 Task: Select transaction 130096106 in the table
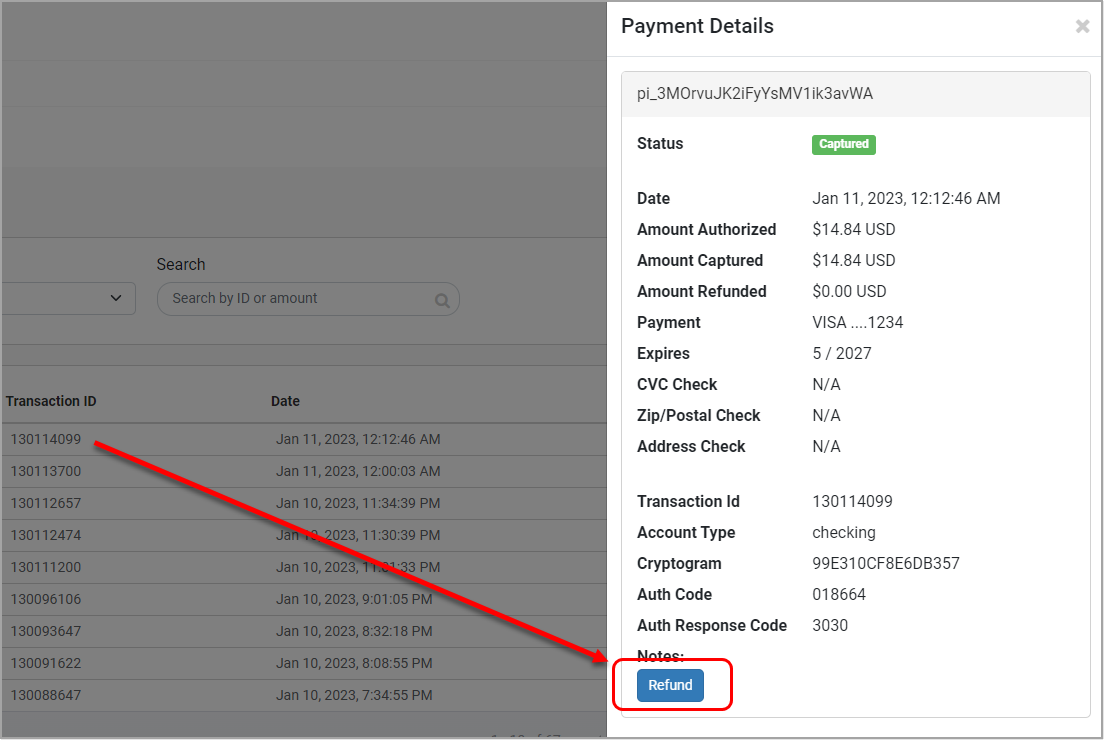click(37, 598)
